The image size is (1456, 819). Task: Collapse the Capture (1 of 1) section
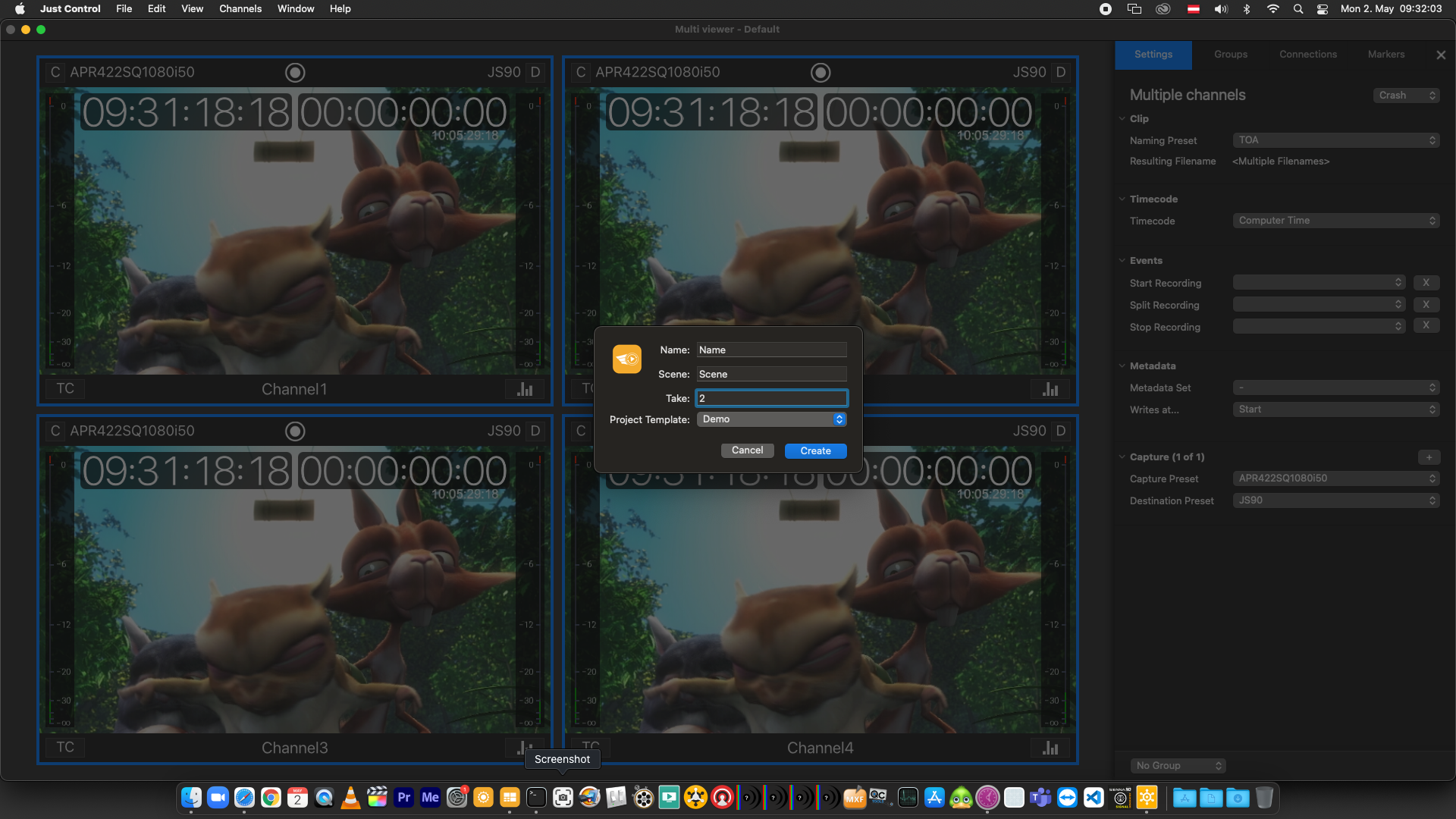click(x=1122, y=457)
